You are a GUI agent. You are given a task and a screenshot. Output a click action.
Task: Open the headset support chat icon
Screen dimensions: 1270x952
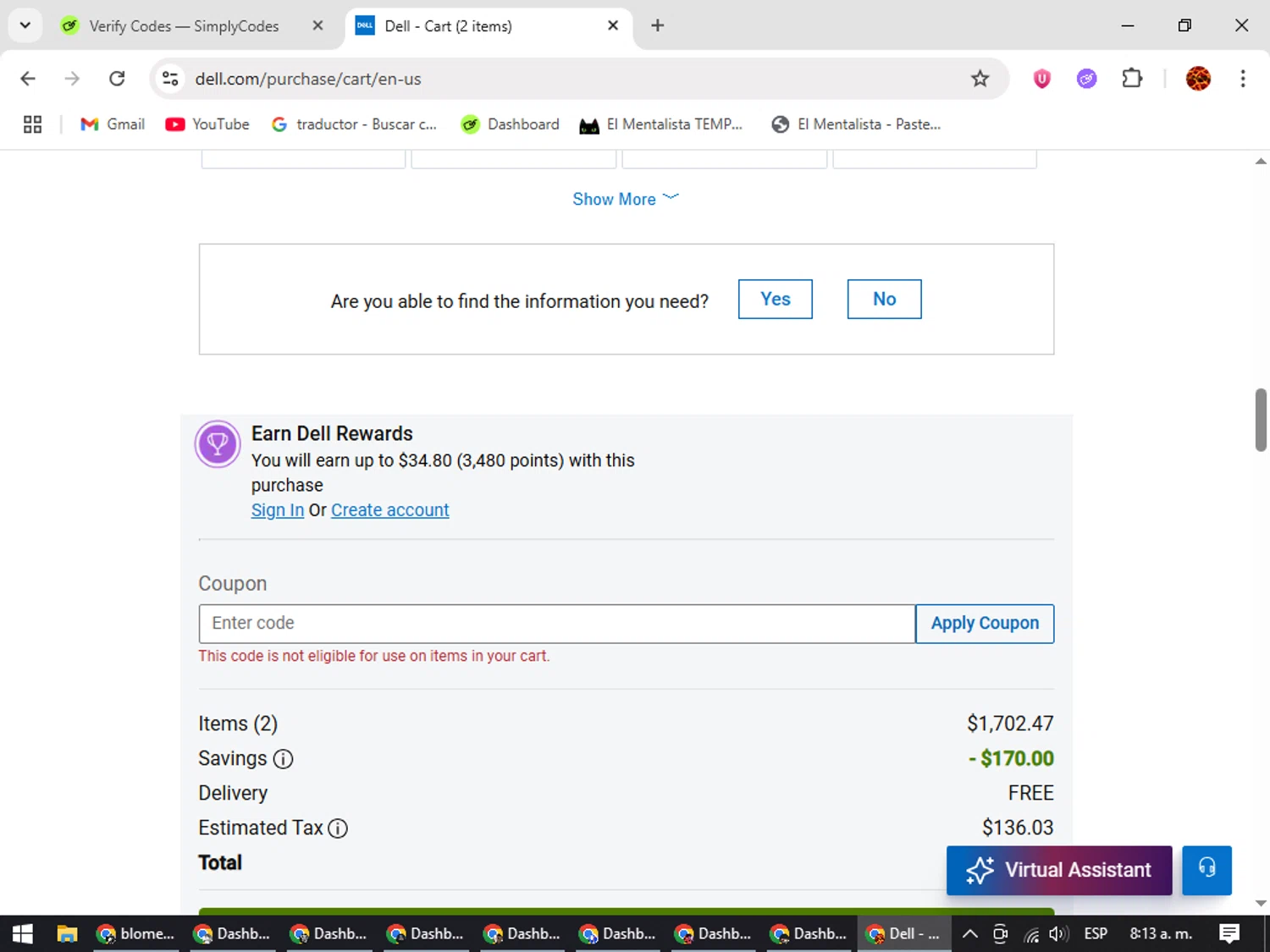(x=1206, y=870)
